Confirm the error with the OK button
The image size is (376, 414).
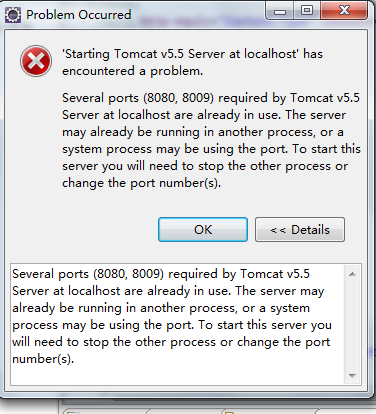pos(203,229)
